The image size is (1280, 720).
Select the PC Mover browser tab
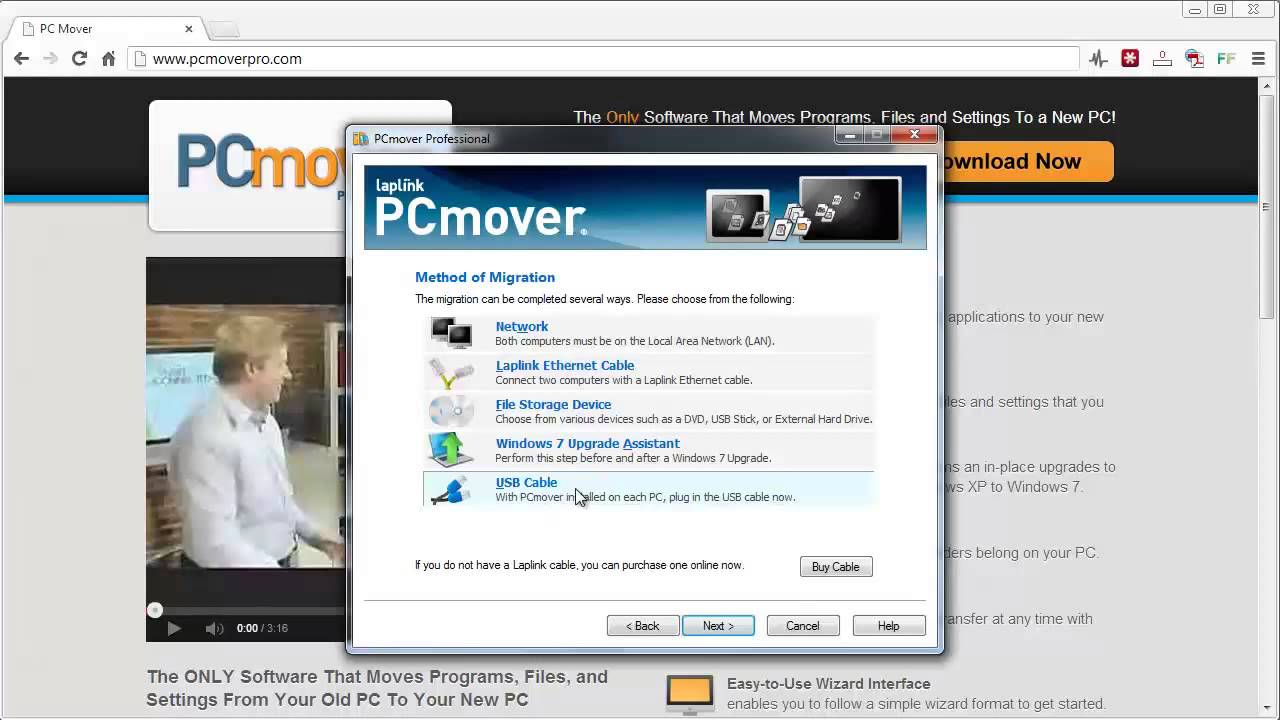(x=106, y=28)
